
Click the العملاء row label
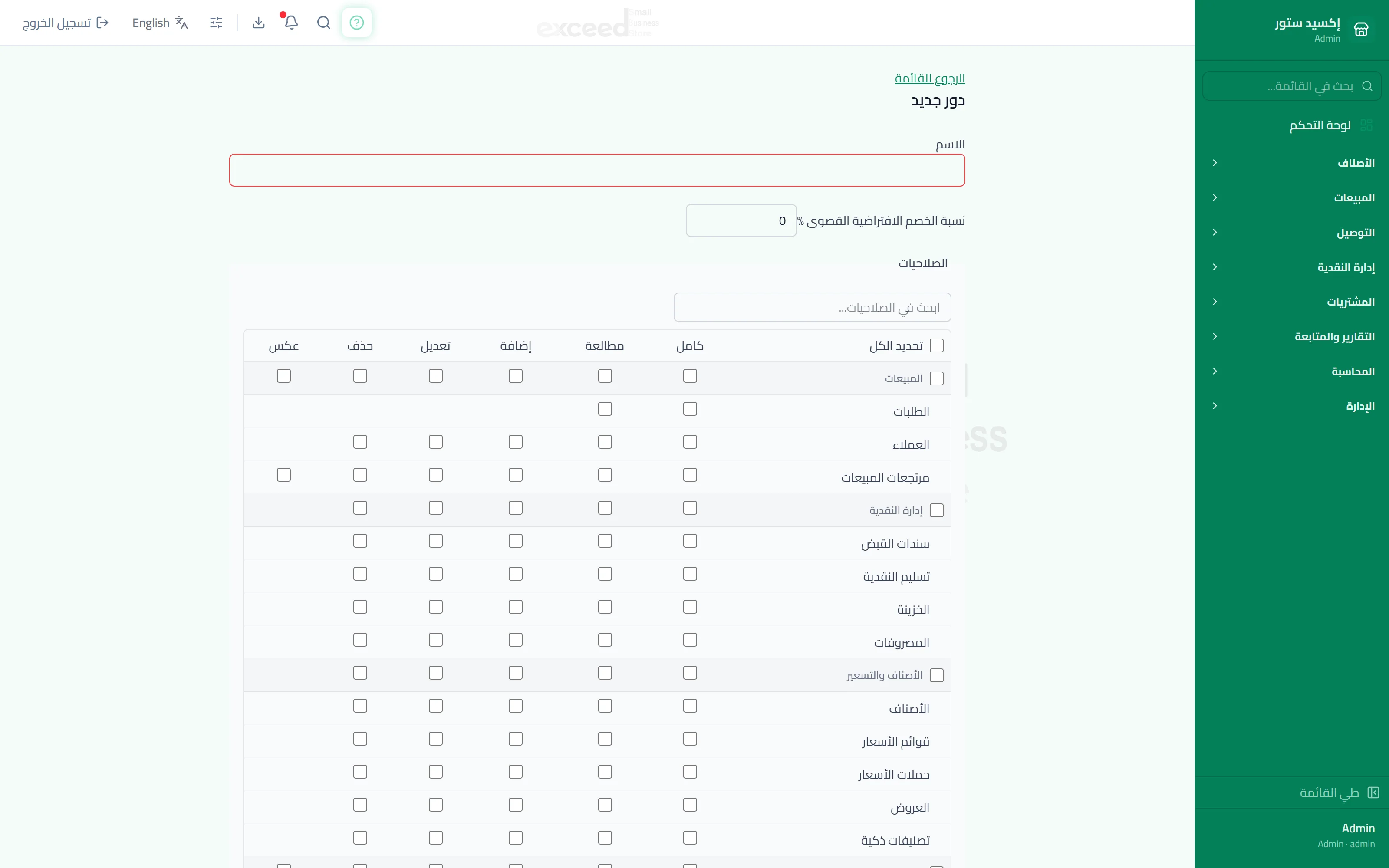pyautogui.click(x=911, y=444)
